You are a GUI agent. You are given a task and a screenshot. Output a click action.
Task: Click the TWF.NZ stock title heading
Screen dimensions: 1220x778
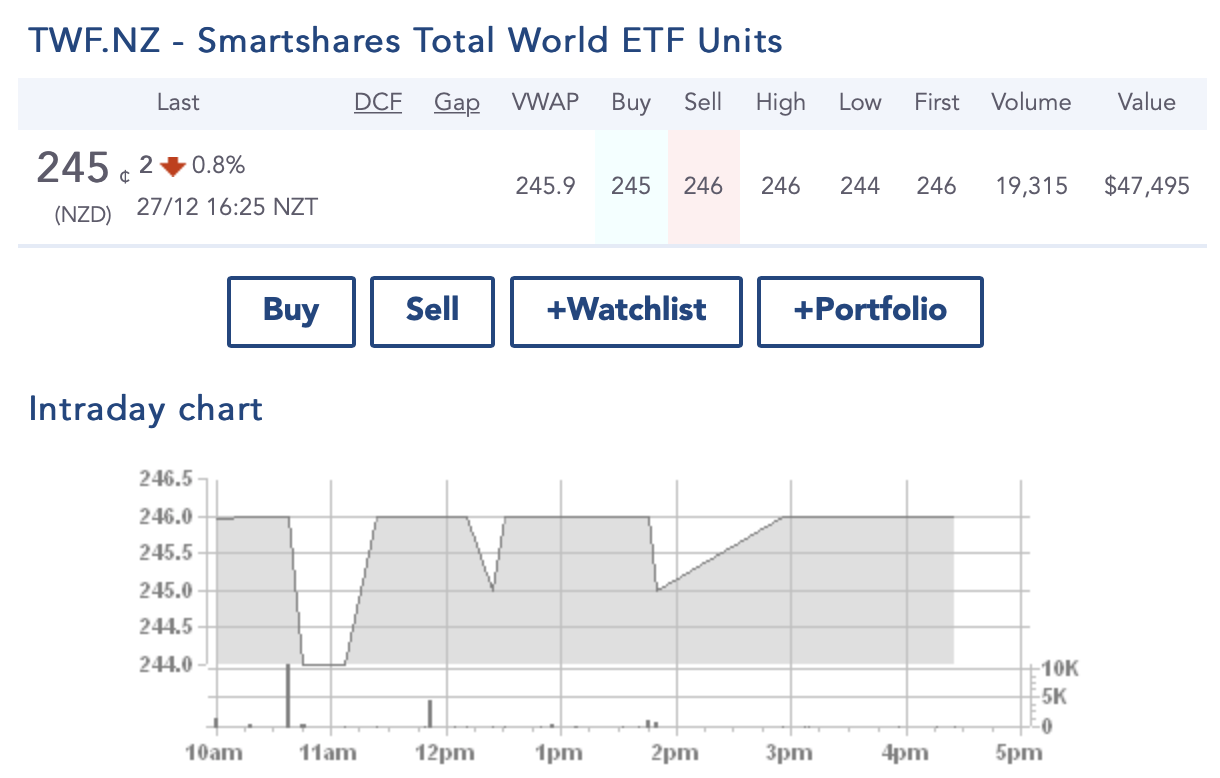tap(405, 40)
